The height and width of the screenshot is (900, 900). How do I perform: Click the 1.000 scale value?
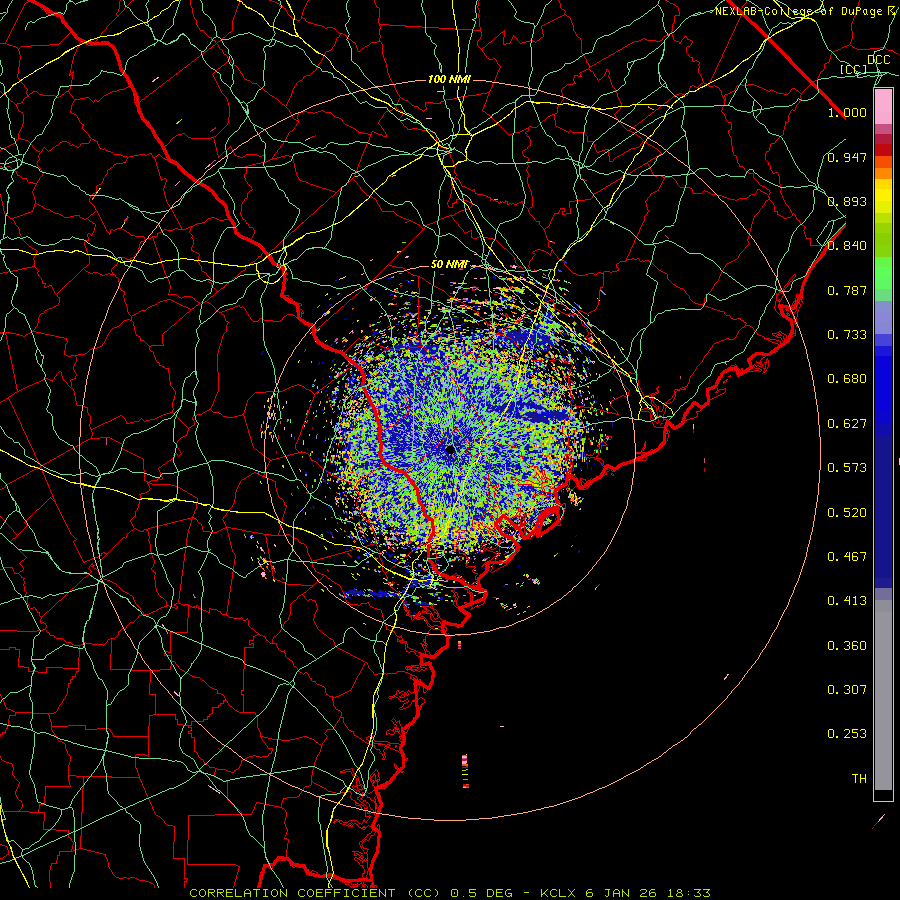pos(847,112)
